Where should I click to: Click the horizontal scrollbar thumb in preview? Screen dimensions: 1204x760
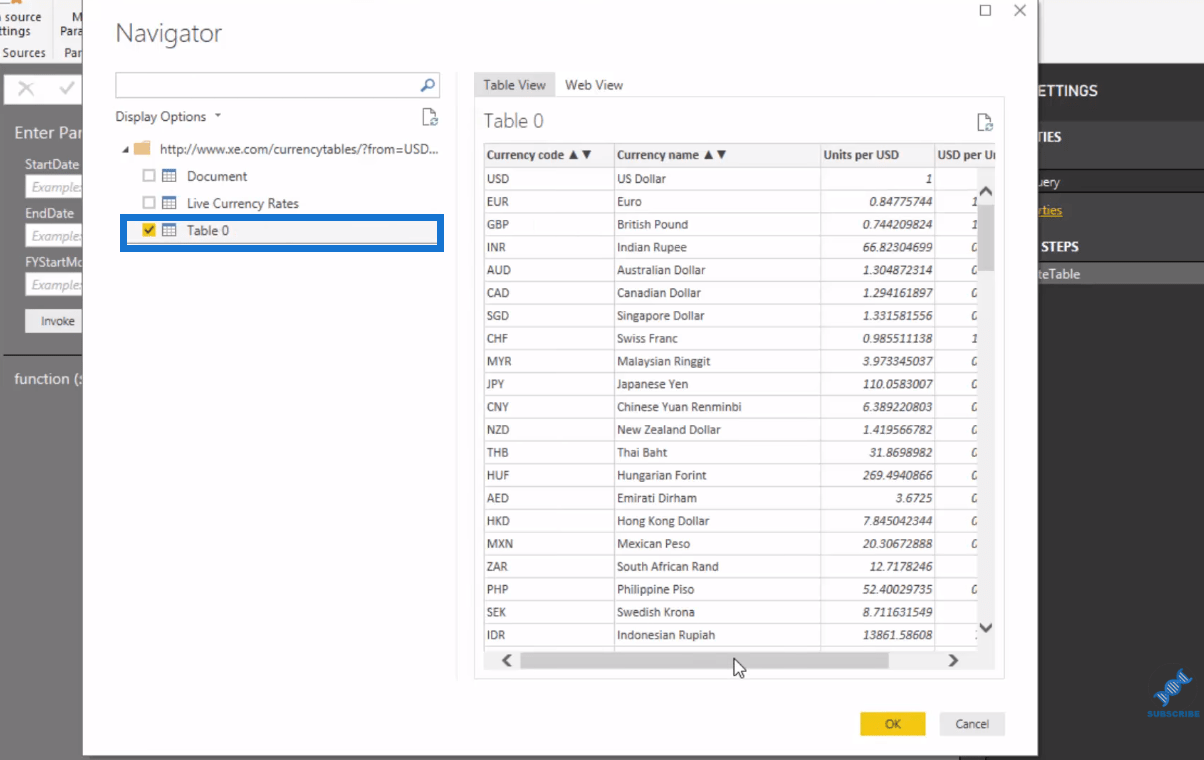coord(704,660)
